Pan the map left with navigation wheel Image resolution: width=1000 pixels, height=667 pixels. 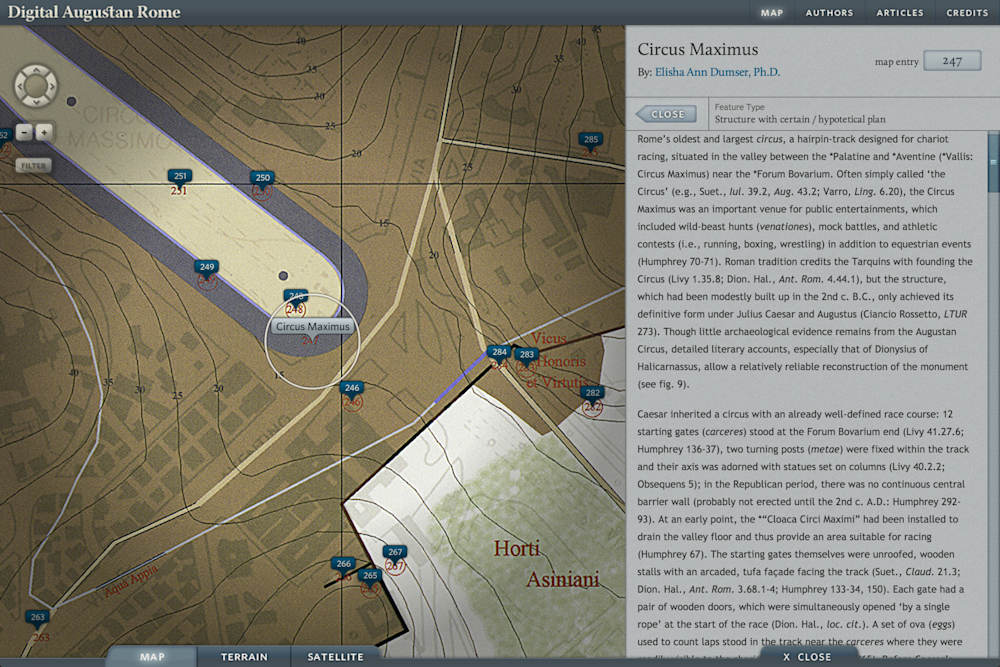click(x=19, y=85)
